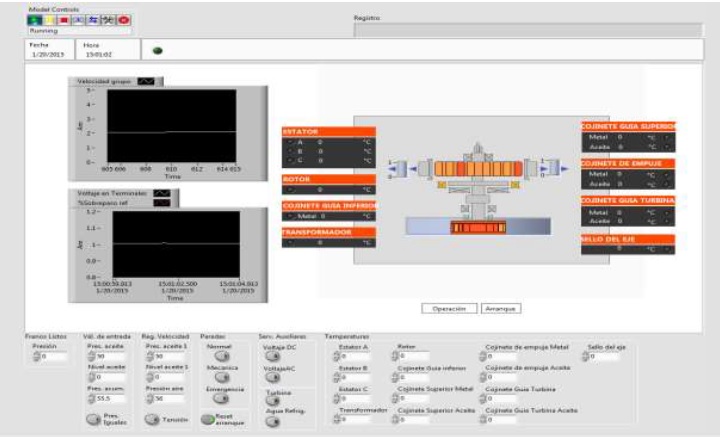Viewport: 720px width, 438px height.
Task: Switch to the Arranque tab
Action: [500, 308]
